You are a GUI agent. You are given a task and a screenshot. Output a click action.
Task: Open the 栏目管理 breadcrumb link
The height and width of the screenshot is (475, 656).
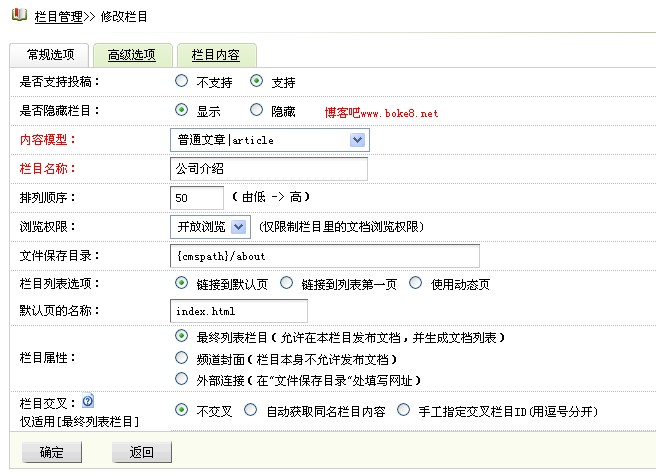point(59,17)
